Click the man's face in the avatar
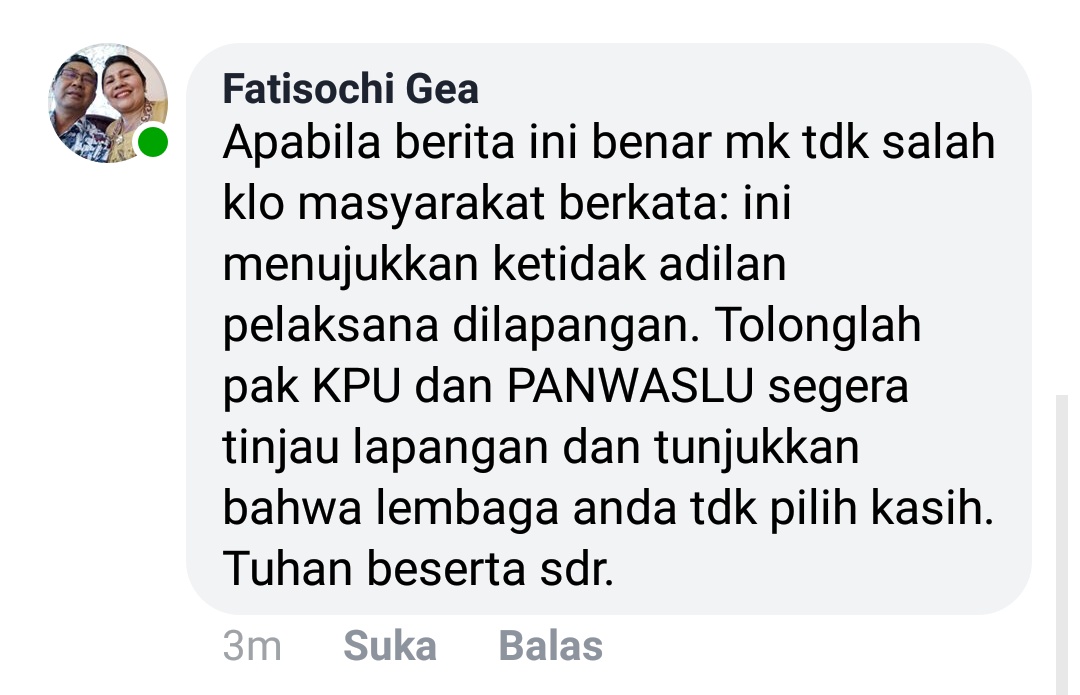The image size is (1080, 695). [x=76, y=81]
